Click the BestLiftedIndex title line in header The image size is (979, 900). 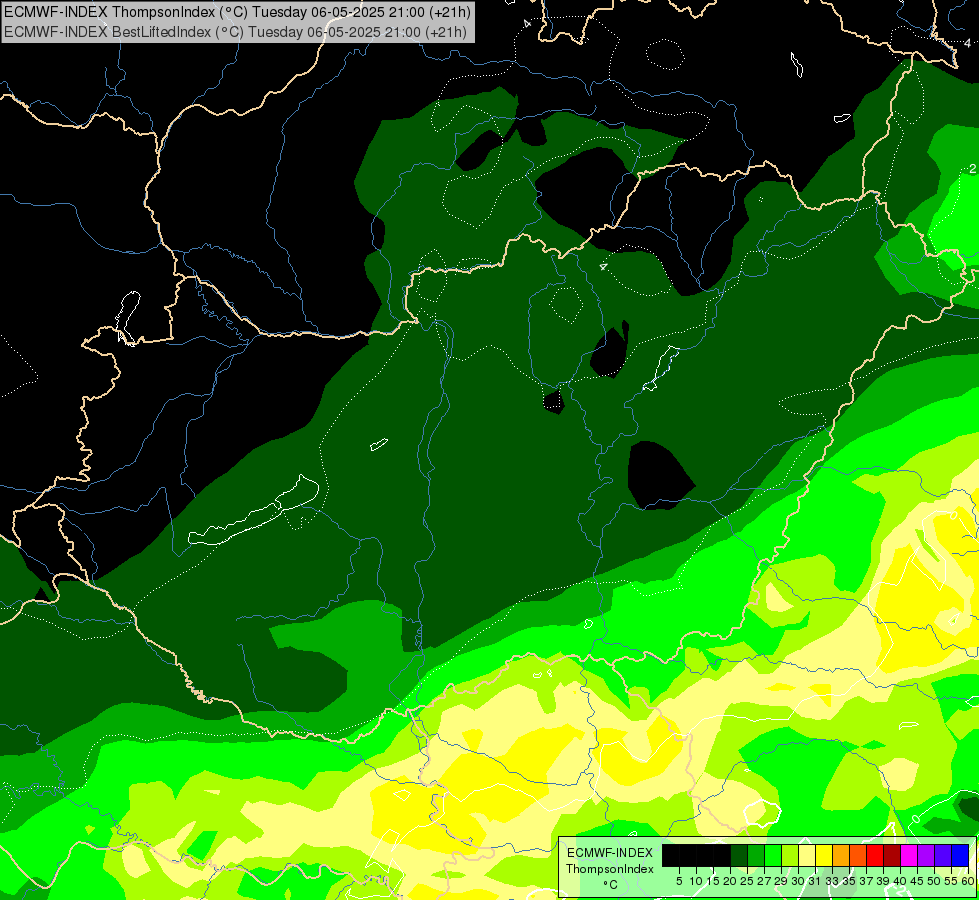coord(235,32)
